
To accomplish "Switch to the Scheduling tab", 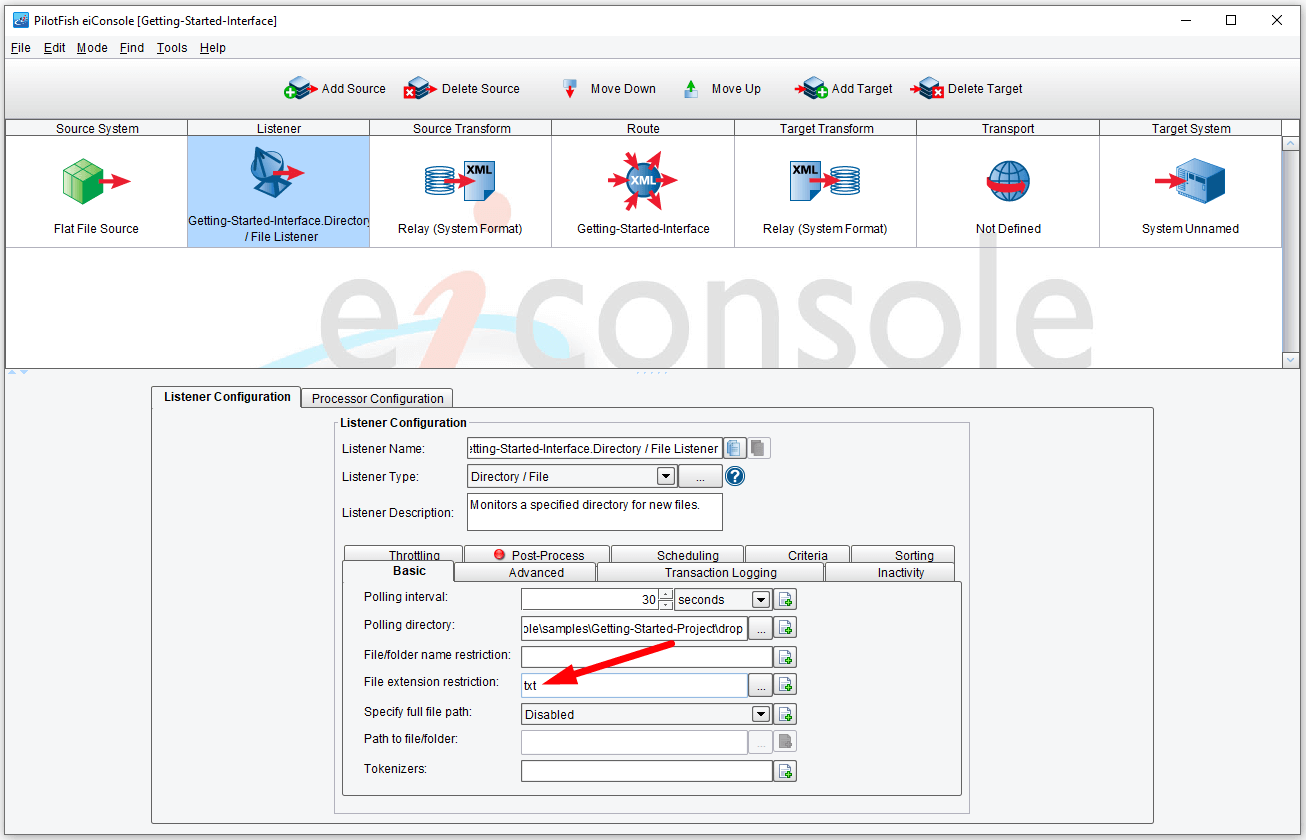I will click(678, 554).
